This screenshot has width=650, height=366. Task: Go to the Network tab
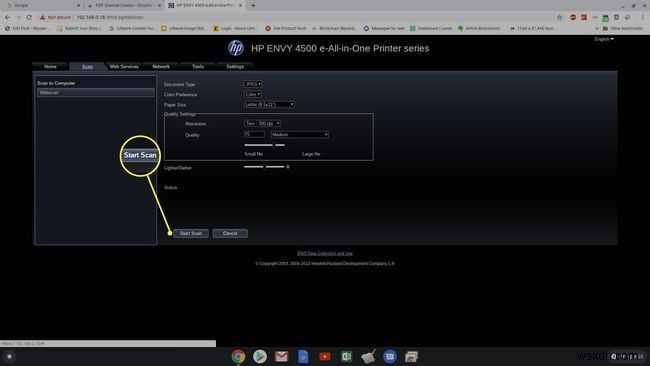(161, 66)
